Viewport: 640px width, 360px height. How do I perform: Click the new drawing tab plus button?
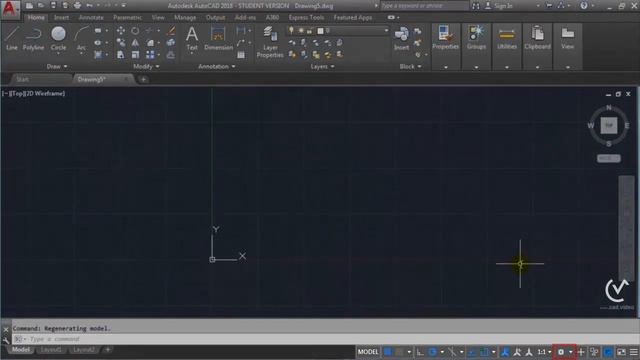(143, 79)
